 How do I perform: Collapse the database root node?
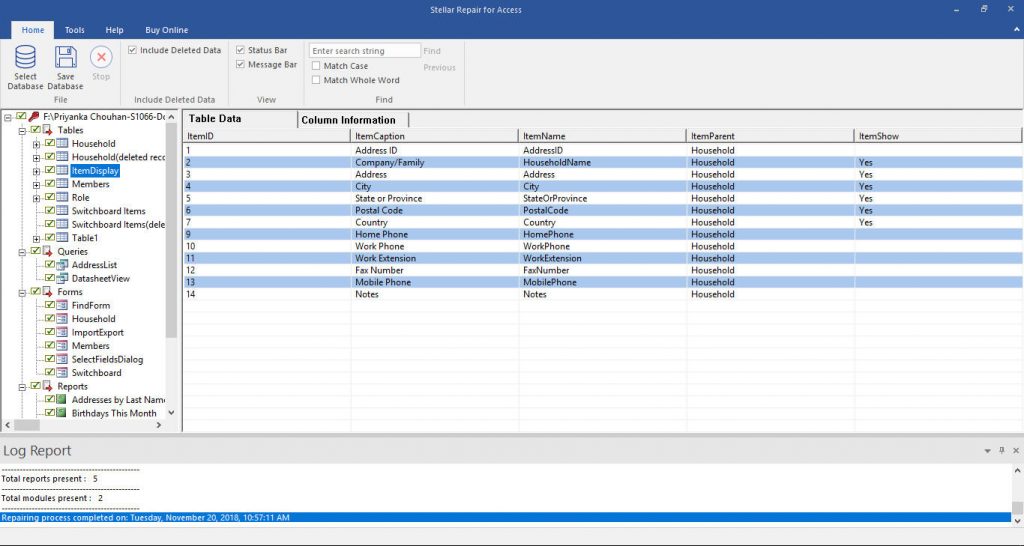[8, 118]
